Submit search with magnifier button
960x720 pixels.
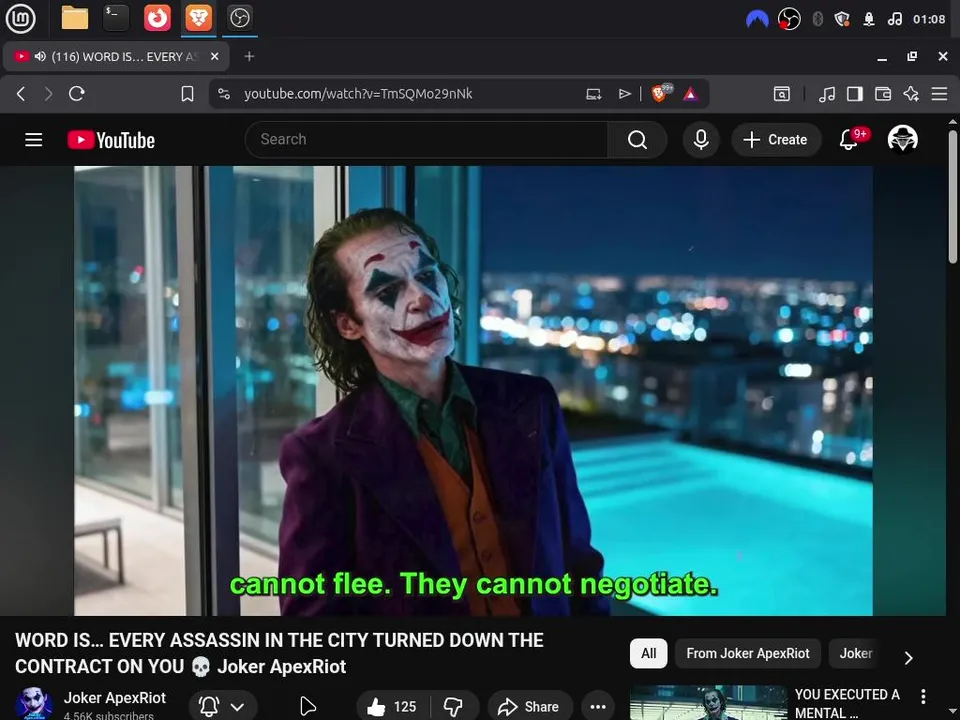(637, 140)
